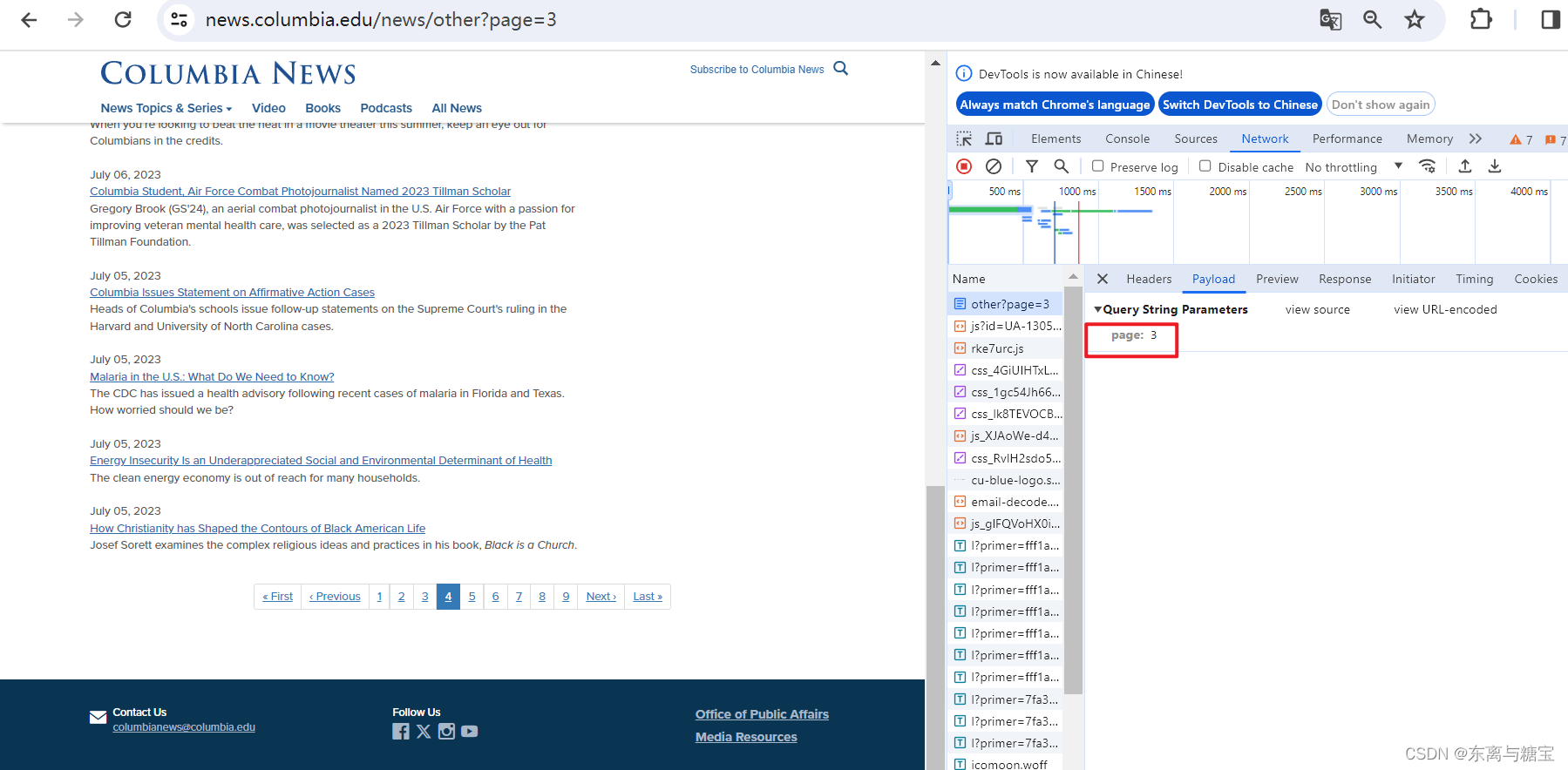Open the Initiator tab

pyautogui.click(x=1413, y=279)
